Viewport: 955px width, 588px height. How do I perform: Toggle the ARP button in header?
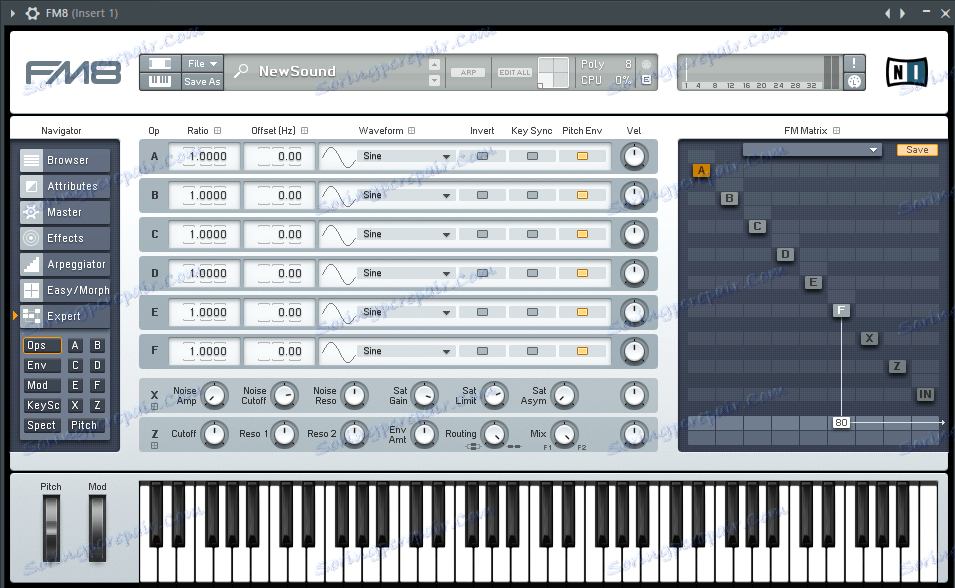click(x=468, y=73)
